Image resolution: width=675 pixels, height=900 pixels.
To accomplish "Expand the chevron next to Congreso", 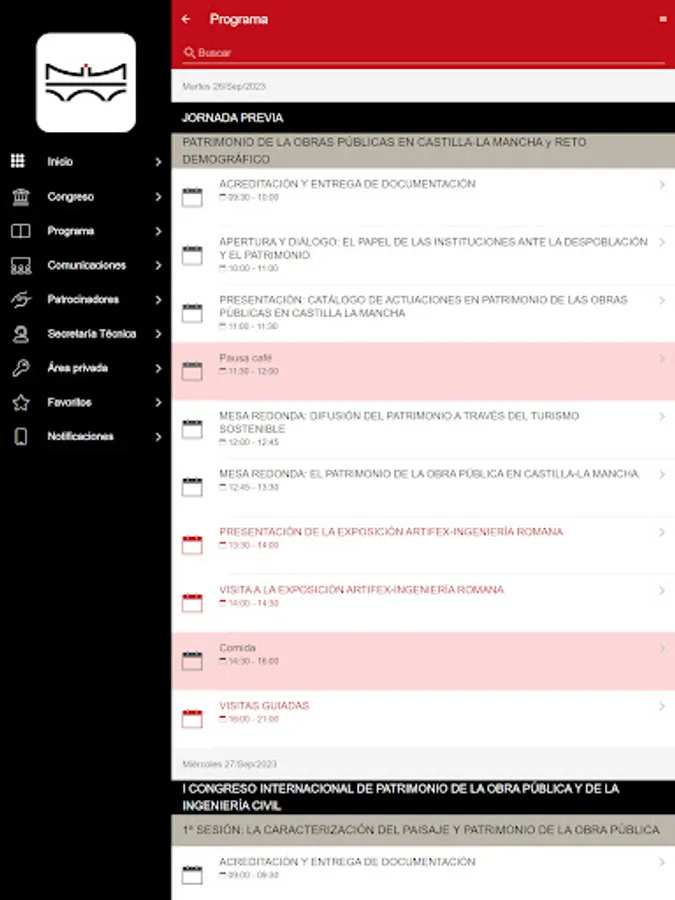I will [158, 197].
